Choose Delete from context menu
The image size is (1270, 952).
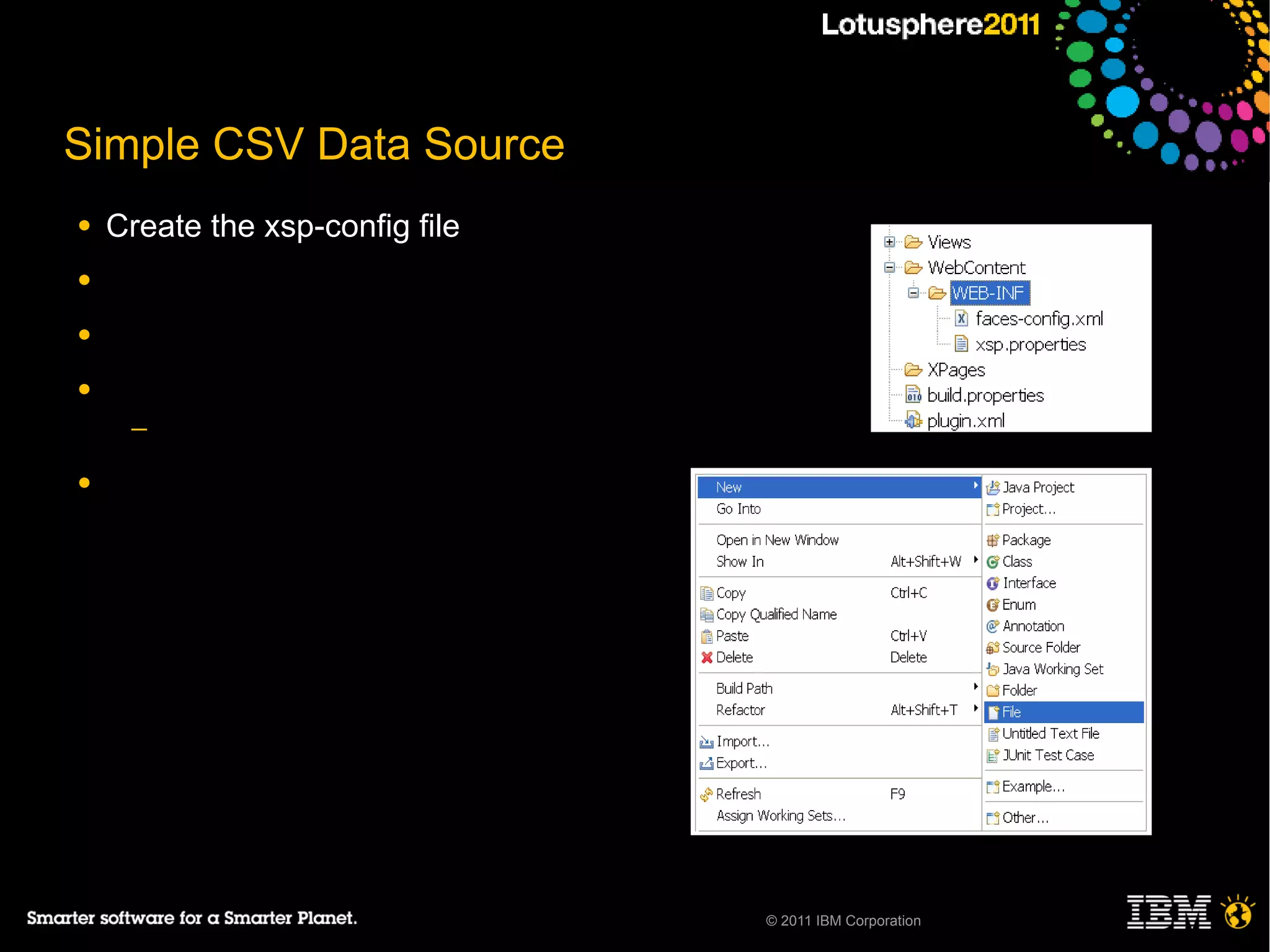pyautogui.click(x=839, y=657)
